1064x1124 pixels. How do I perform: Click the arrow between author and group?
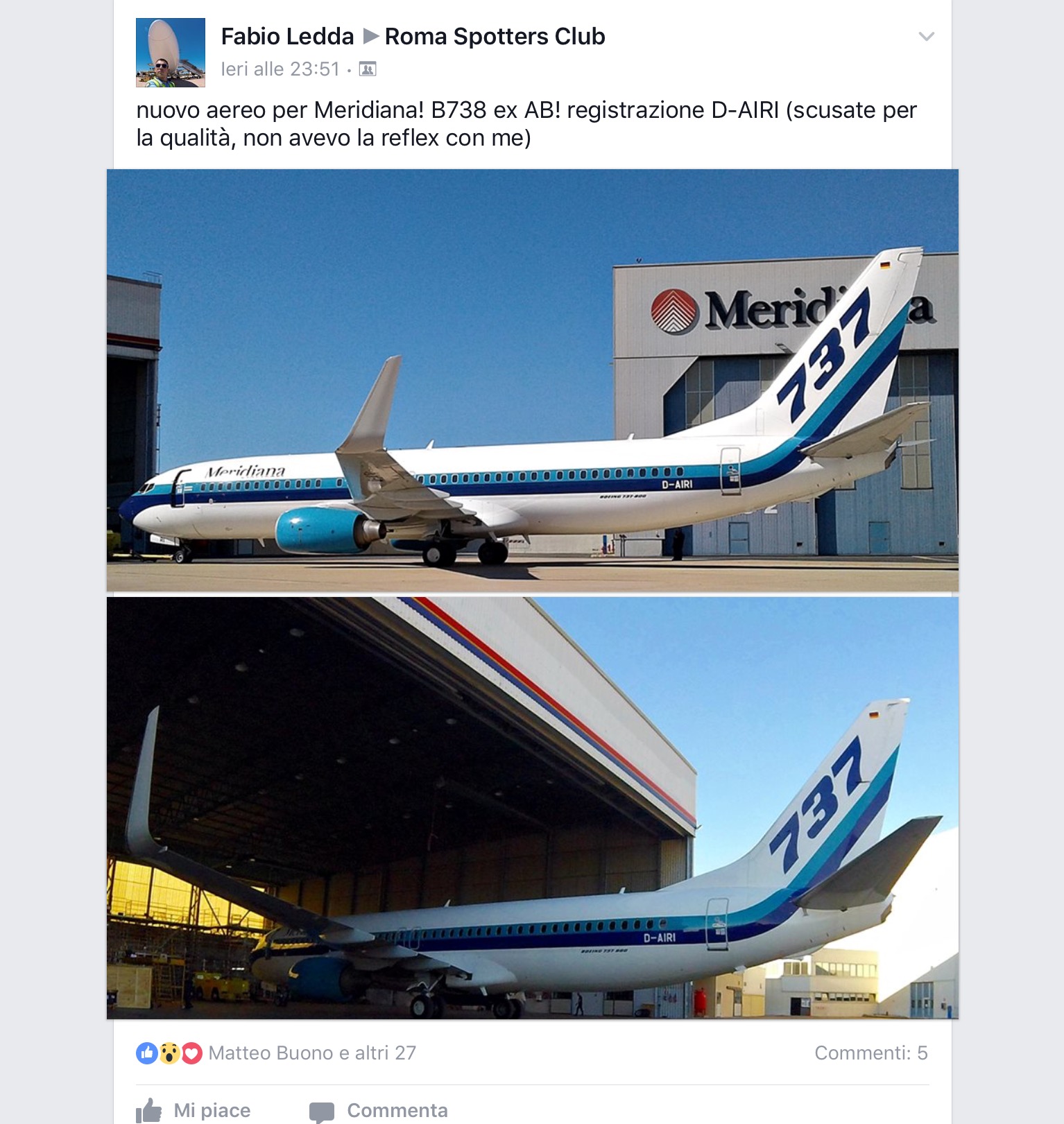[371, 36]
